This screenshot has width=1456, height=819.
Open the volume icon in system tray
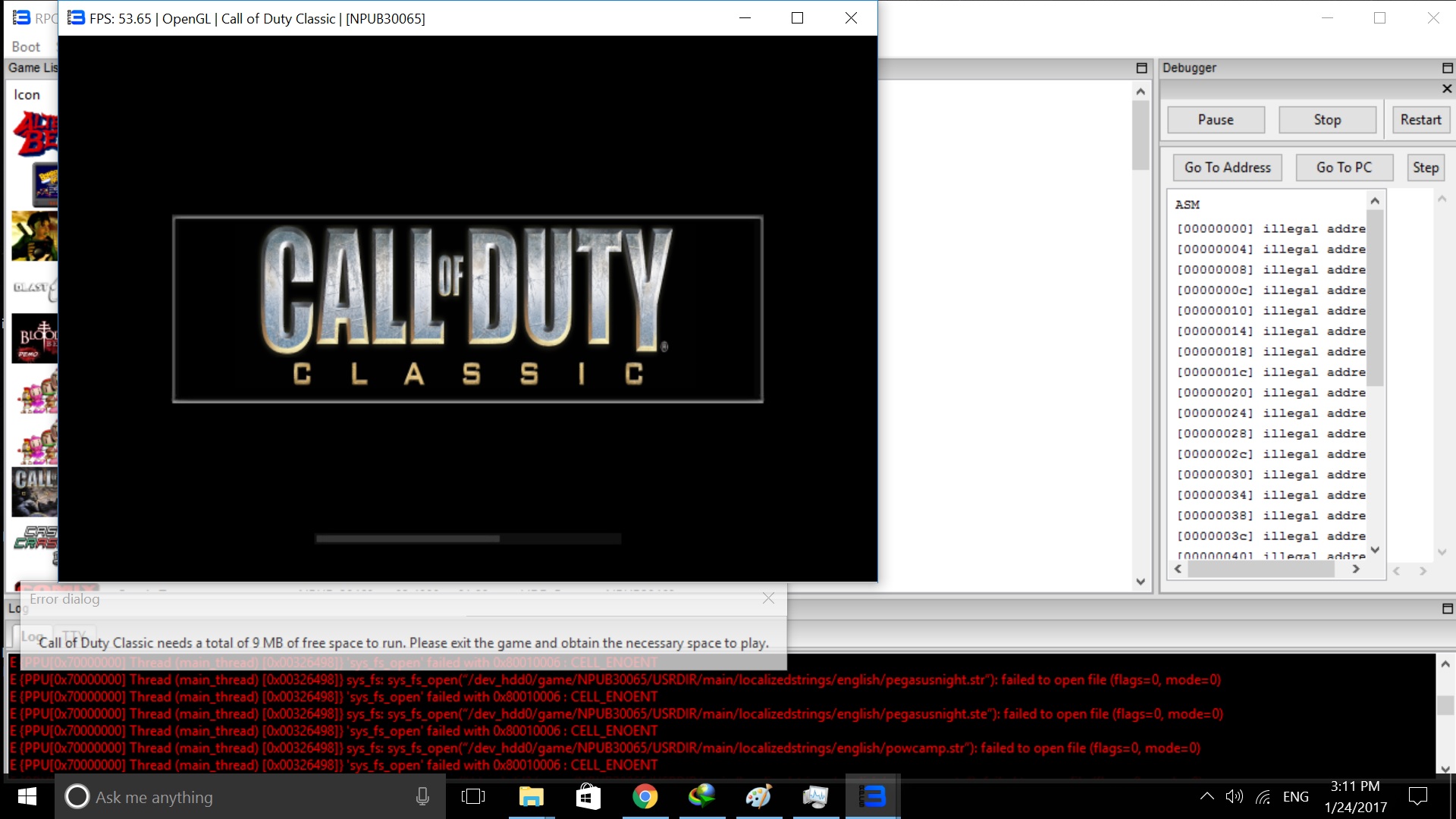1234,797
